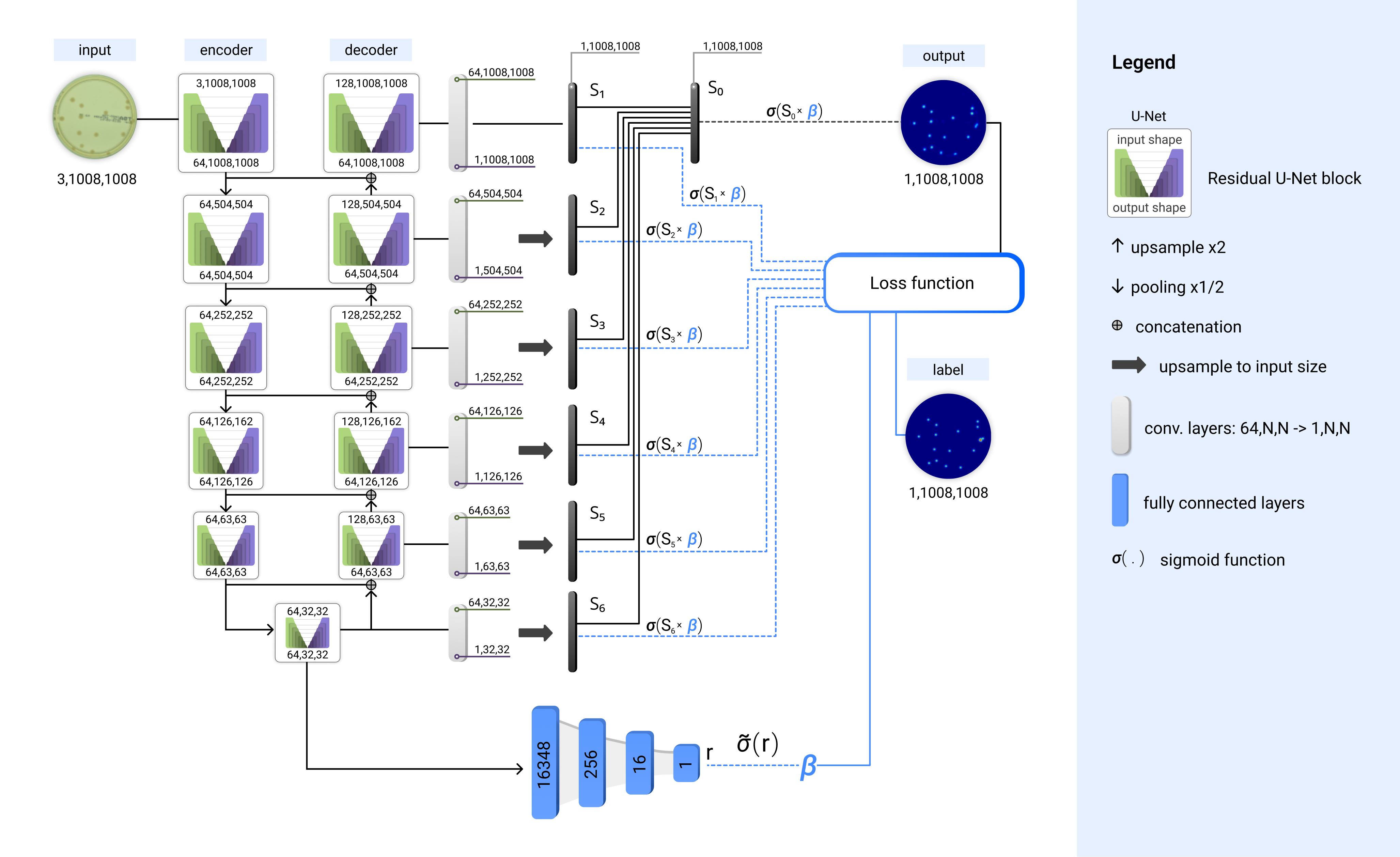Click the σ(S2×β) formula
Screen dimensions: 1400x857
click(x=674, y=230)
